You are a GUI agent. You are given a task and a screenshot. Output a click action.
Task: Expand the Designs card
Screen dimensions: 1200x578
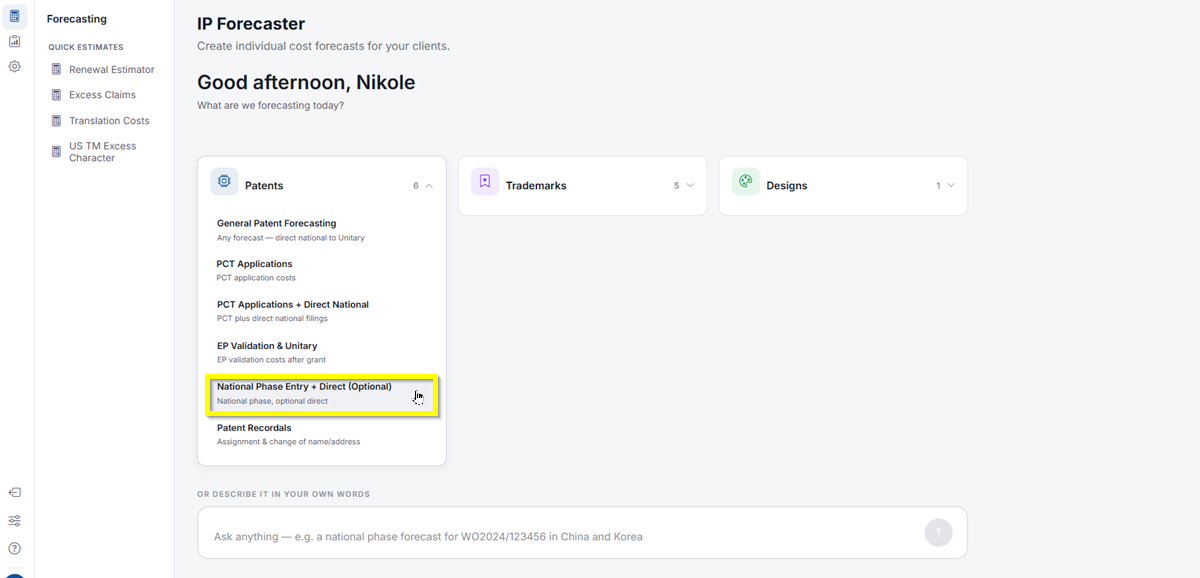(951, 186)
